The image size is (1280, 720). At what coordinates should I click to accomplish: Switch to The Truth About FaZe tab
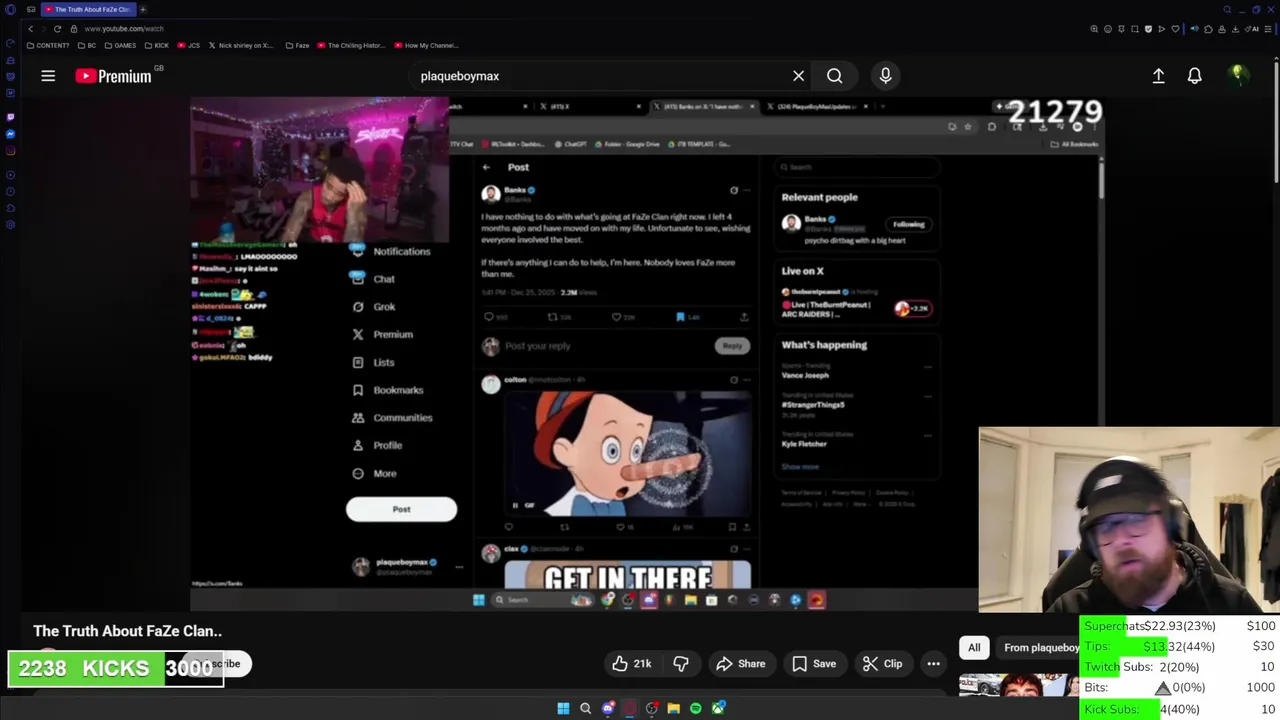pyautogui.click(x=89, y=9)
